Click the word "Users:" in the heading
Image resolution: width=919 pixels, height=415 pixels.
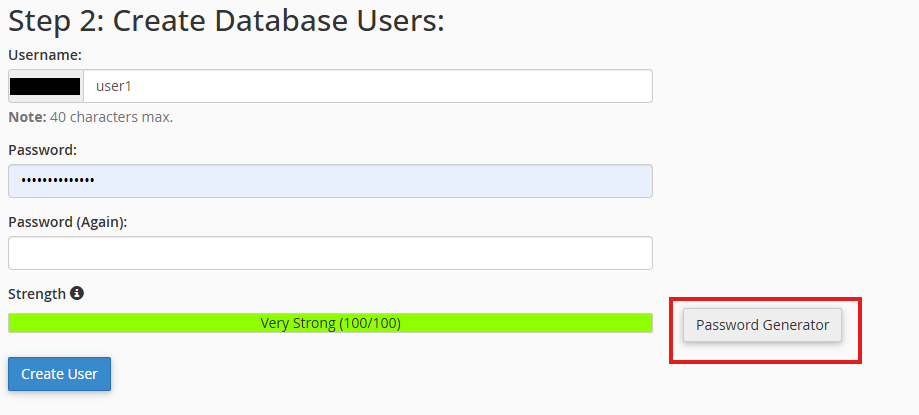pyautogui.click(x=396, y=21)
